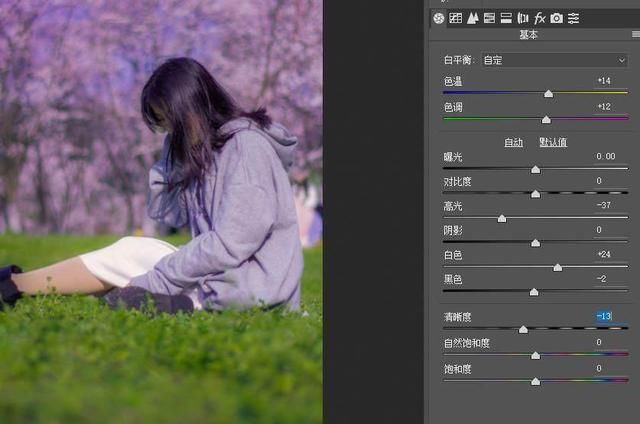Click the highlighted 清晰度 value -13
Viewport: 640px width, 424px height.
pos(604,316)
